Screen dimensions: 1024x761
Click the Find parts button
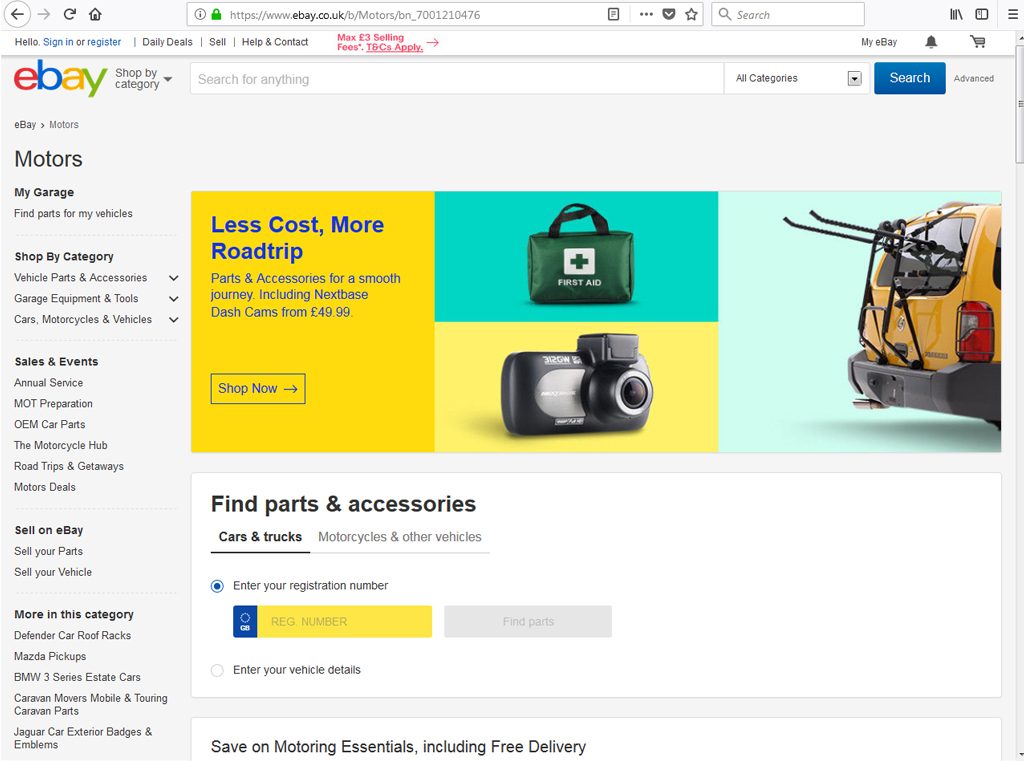(x=528, y=621)
